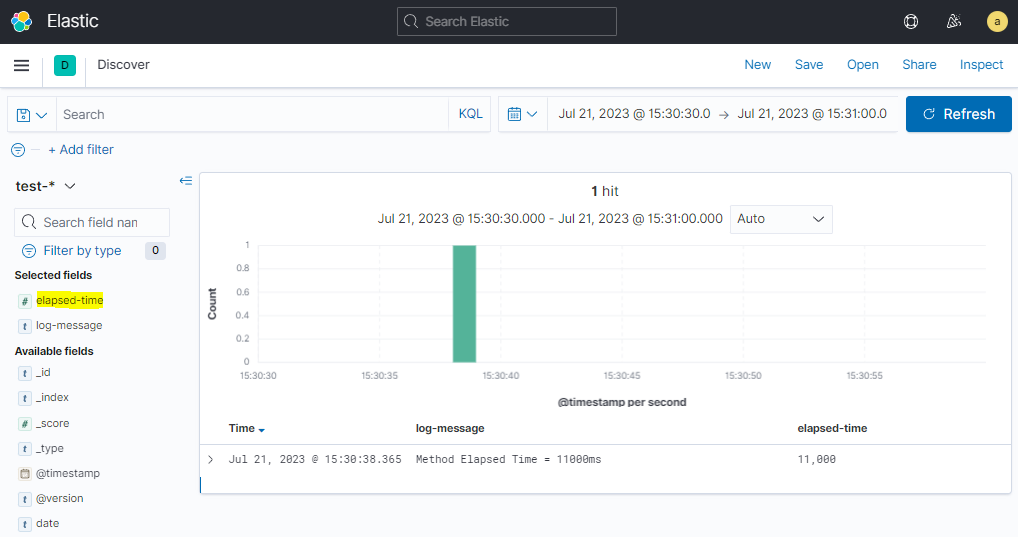Select the _type available field
This screenshot has height=537, width=1018.
coord(49,448)
